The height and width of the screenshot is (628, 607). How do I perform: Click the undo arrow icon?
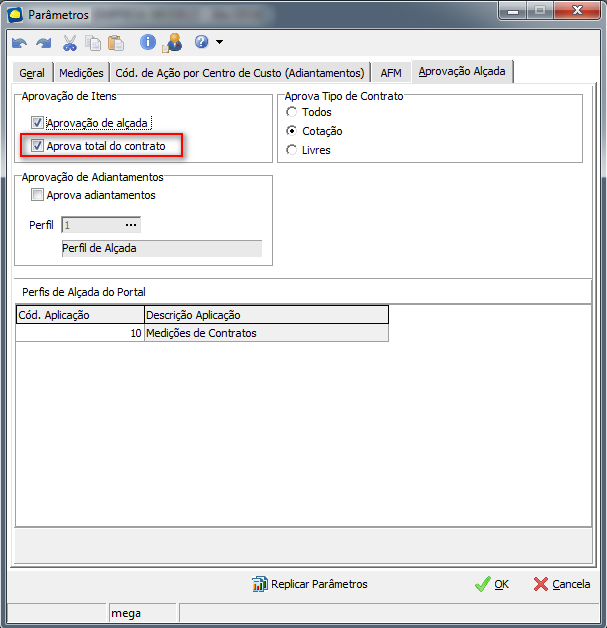[x=19, y=43]
